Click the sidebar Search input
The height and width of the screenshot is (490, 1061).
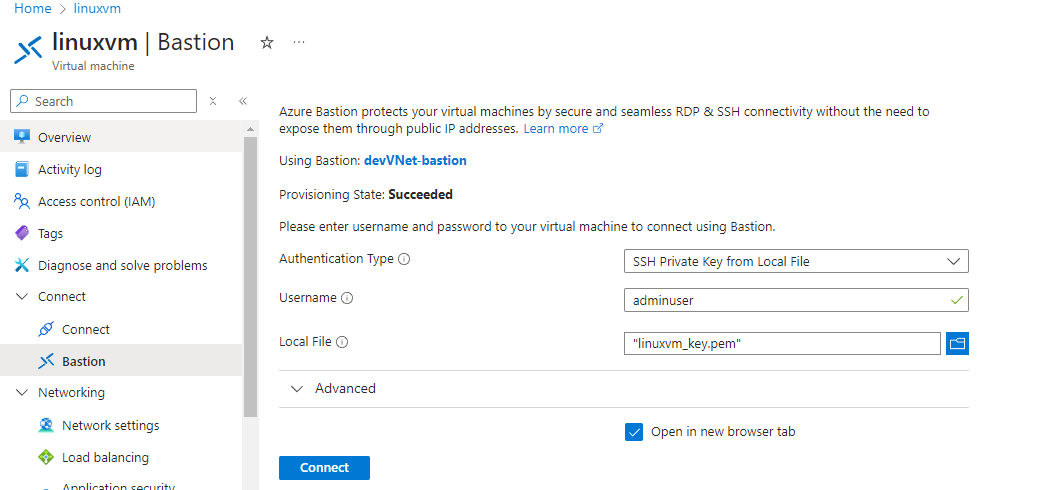tap(104, 101)
